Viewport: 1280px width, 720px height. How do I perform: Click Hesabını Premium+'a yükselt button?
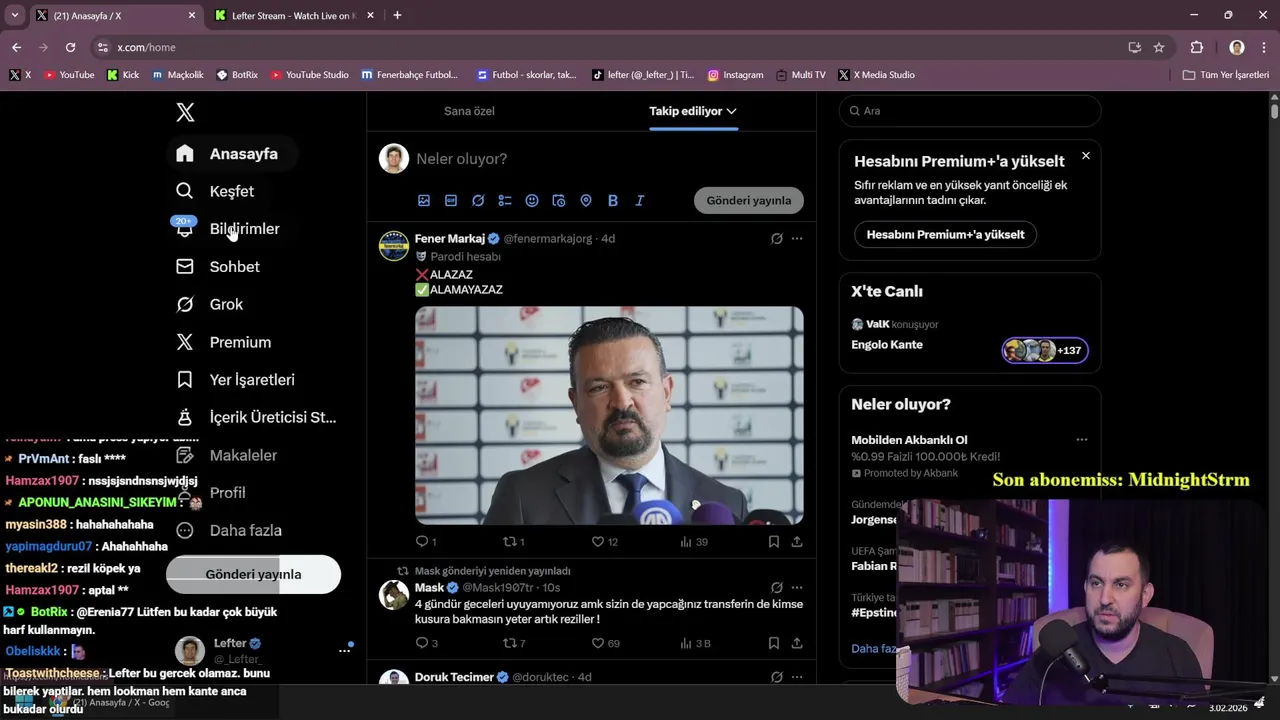pos(945,234)
